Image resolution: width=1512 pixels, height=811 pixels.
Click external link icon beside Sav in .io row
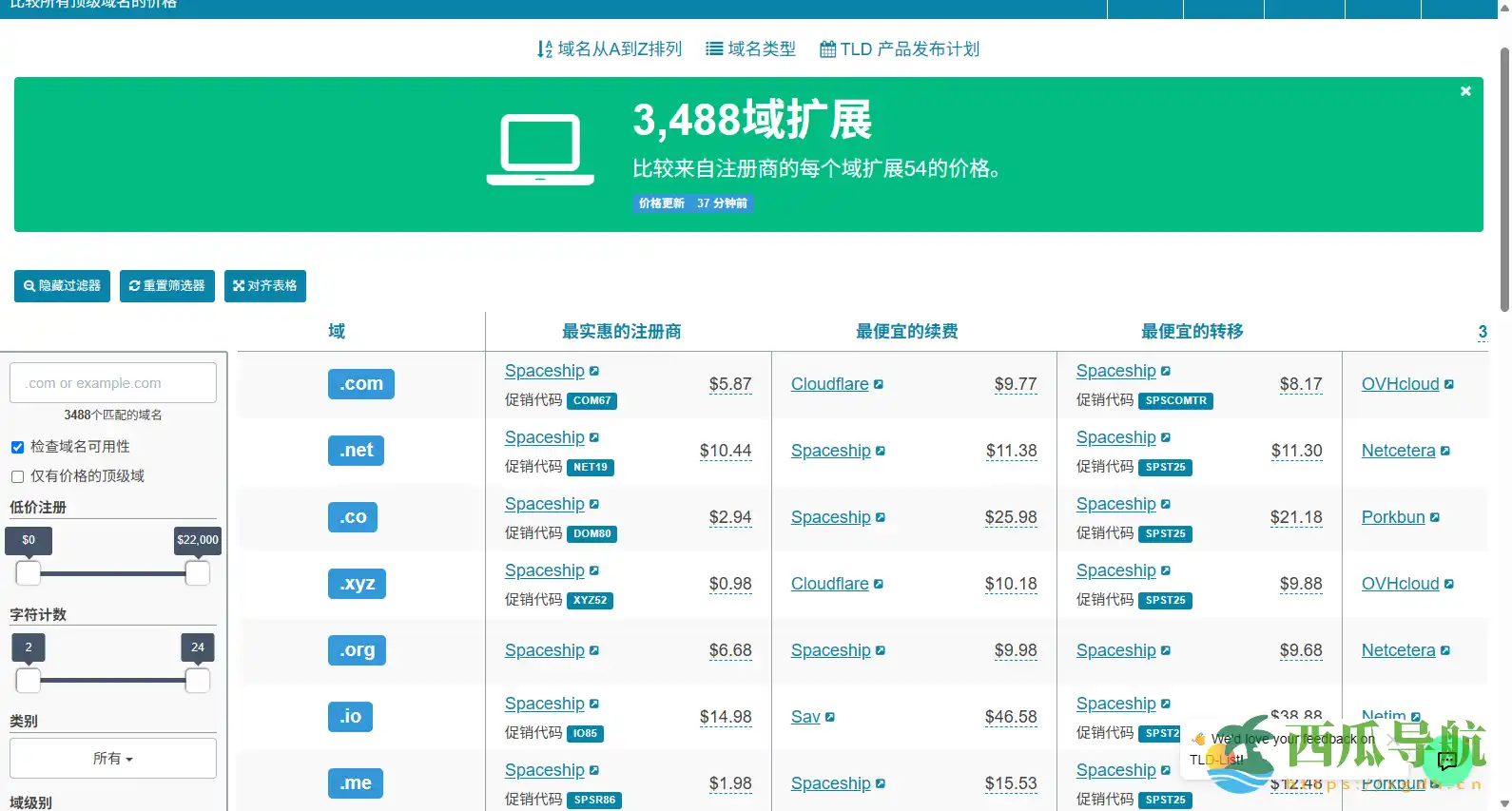[x=830, y=717]
